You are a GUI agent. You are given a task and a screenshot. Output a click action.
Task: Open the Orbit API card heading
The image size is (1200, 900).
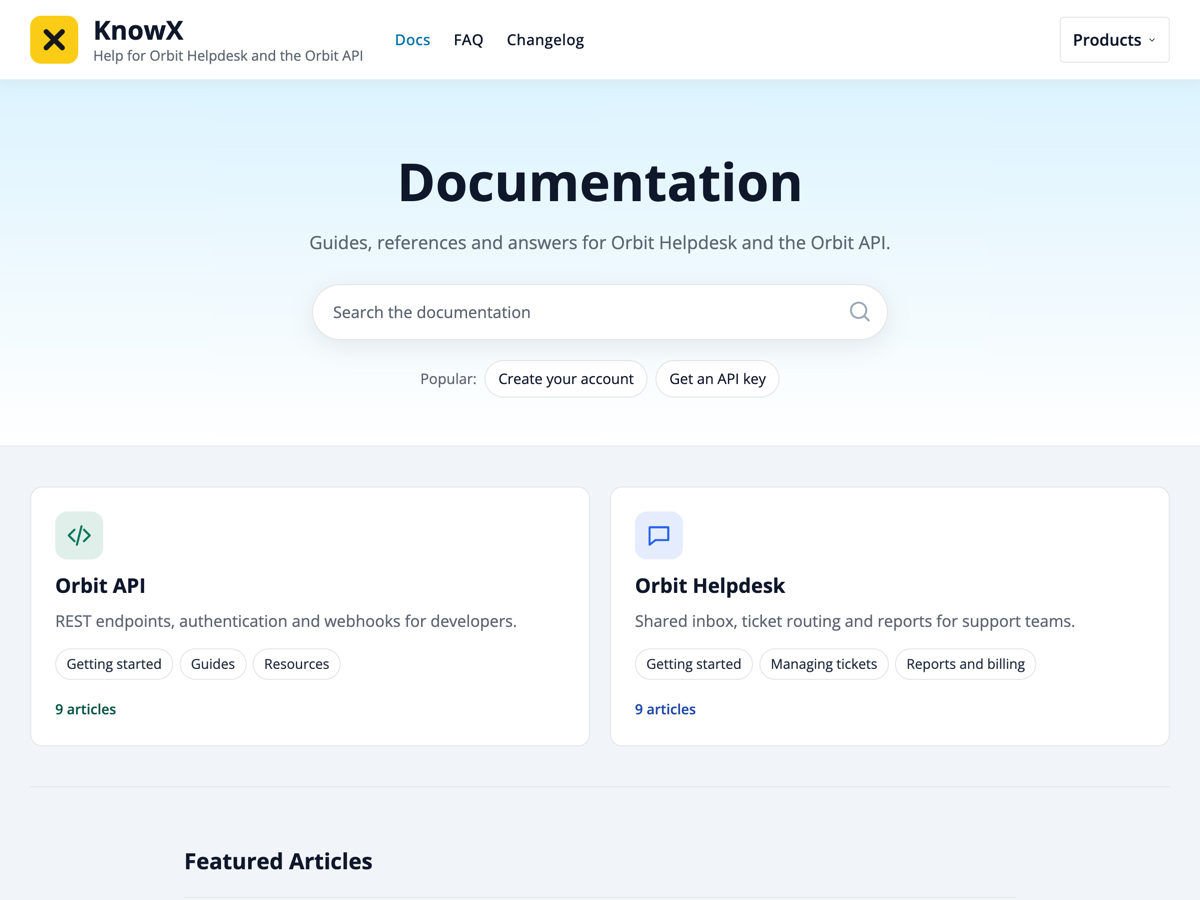pyautogui.click(x=100, y=585)
